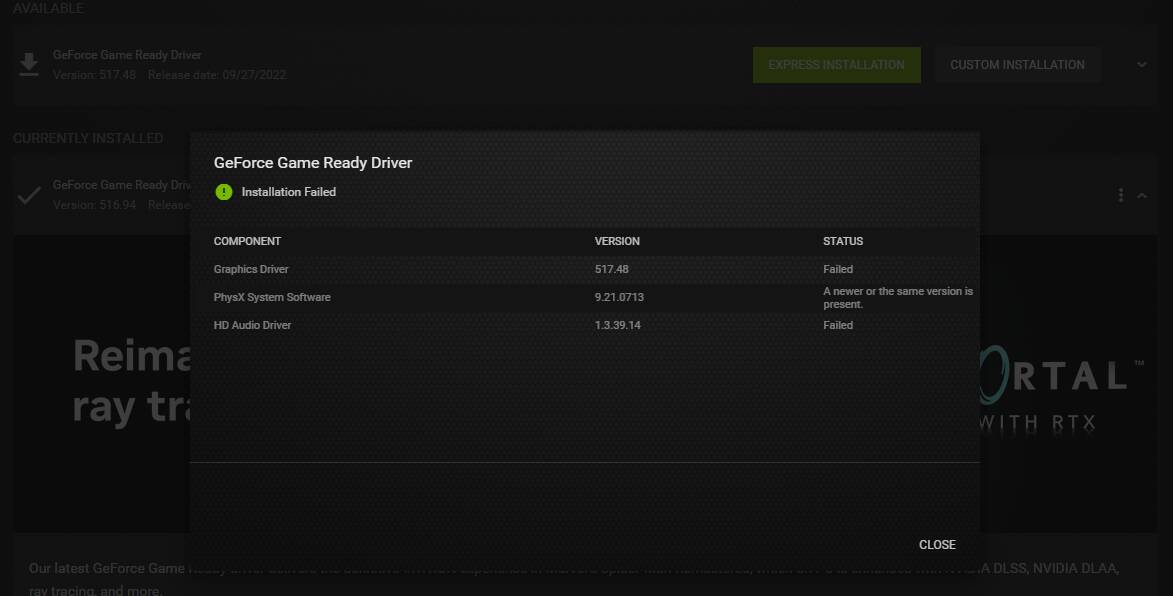The width and height of the screenshot is (1173, 596).
Task: Click the VERSION column header
Action: (617, 241)
